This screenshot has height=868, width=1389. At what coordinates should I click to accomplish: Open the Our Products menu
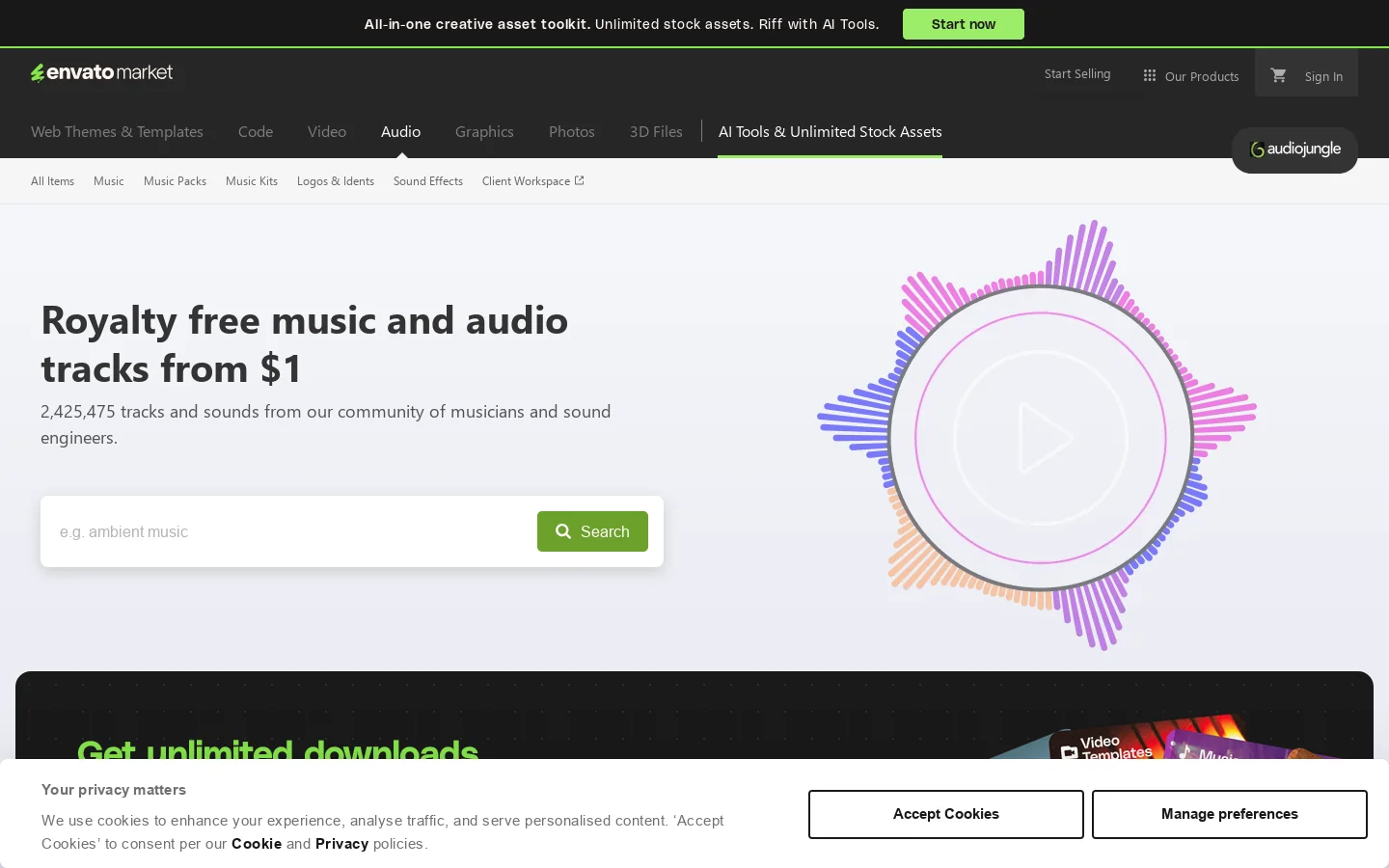tap(1191, 76)
